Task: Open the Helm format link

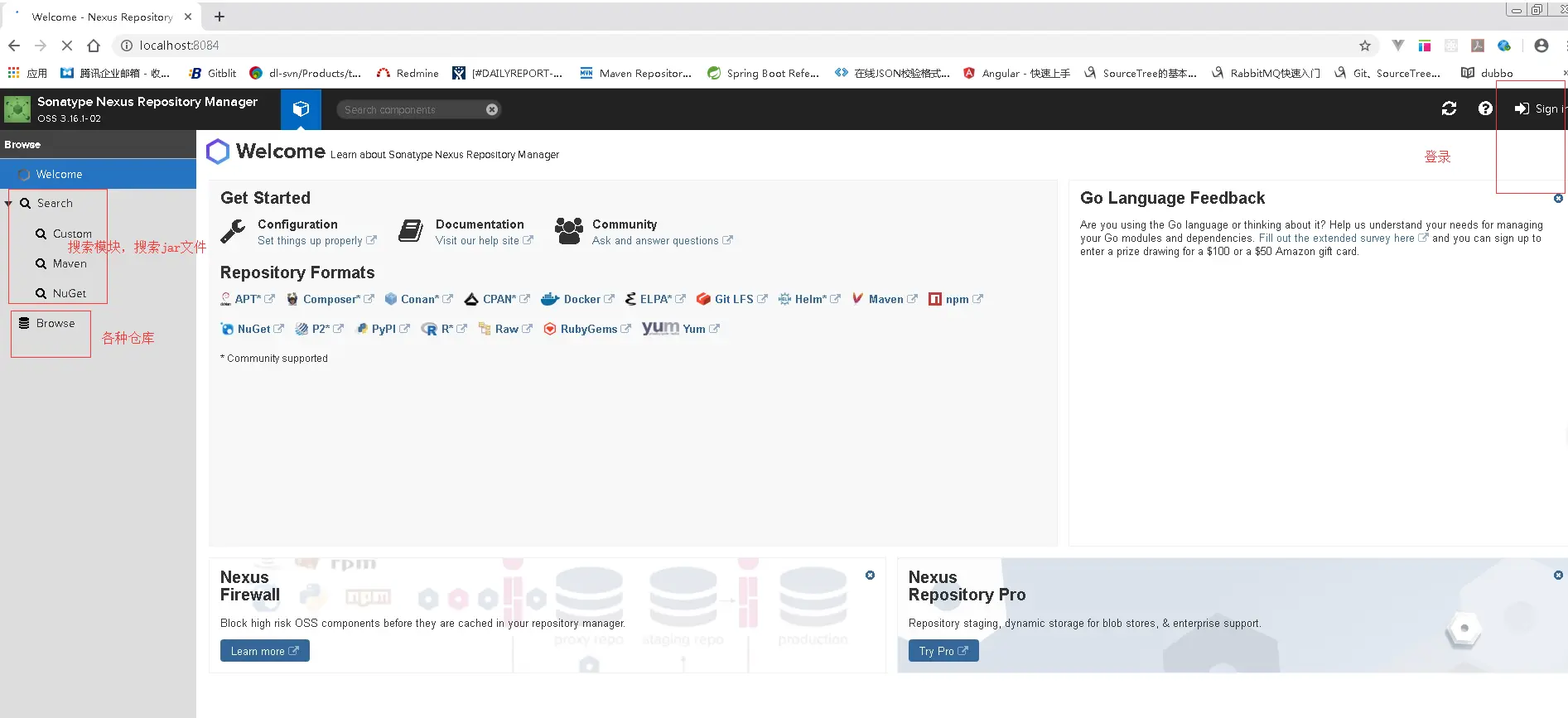Action: click(x=809, y=299)
